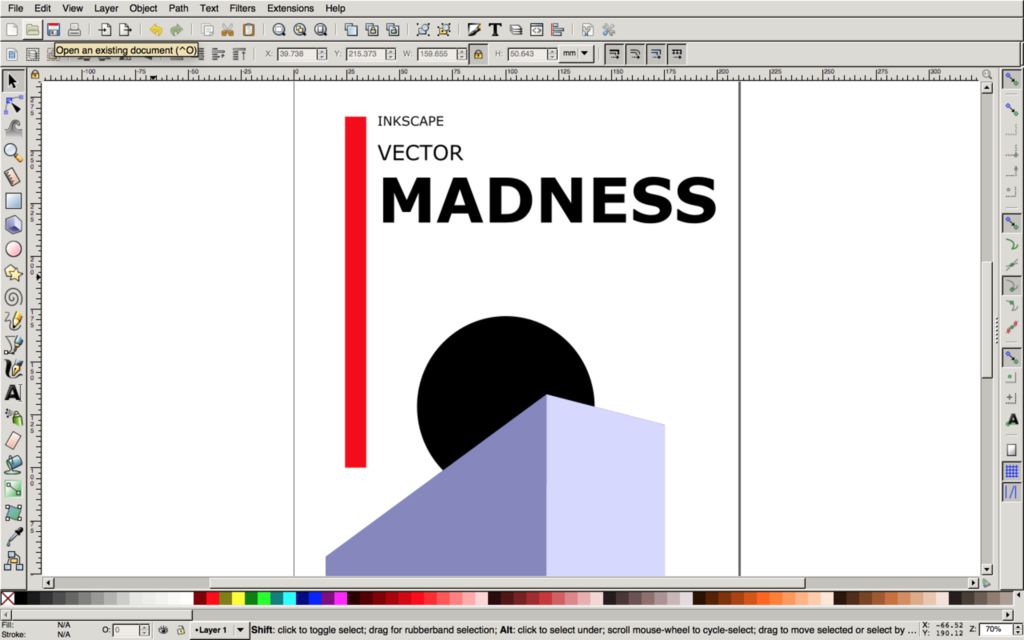The width and height of the screenshot is (1024, 640).
Task: Paste from clipboard icon
Action: 248,30
